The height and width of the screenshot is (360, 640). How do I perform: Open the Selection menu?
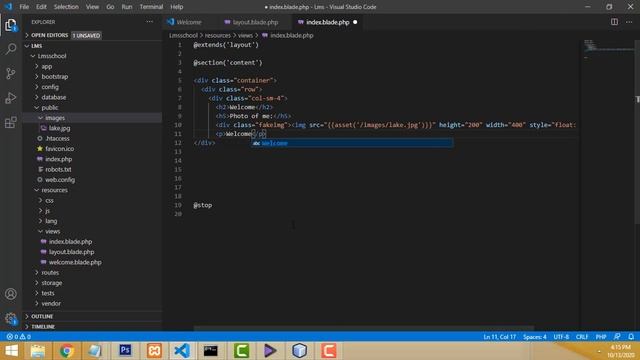66,7
